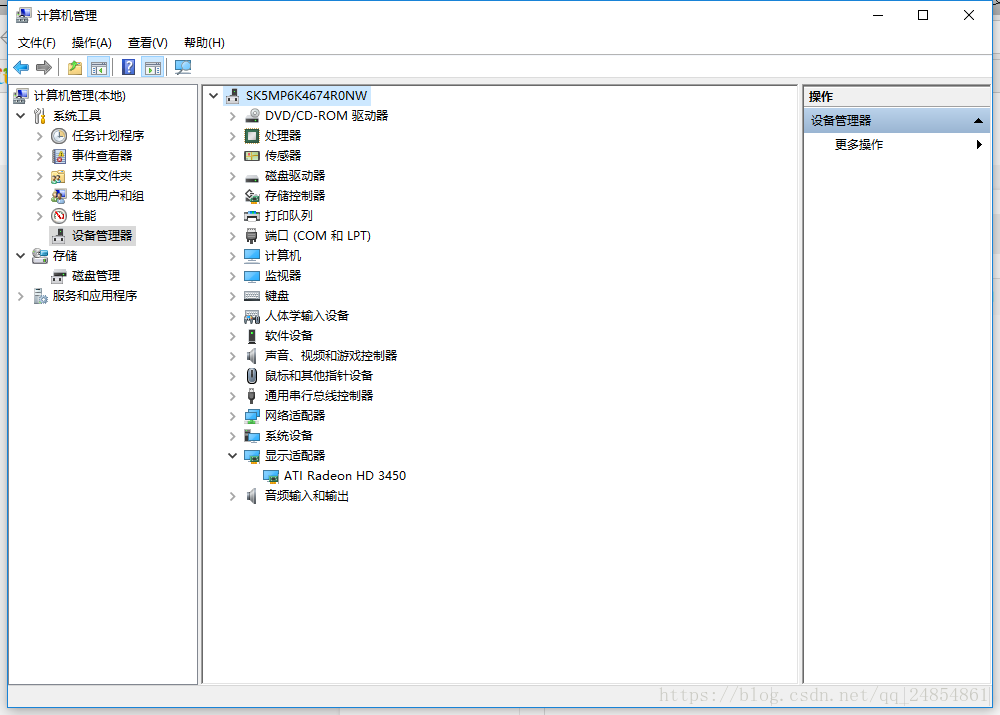
Task: Expand the 软件设备 category arrow
Action: (232, 336)
